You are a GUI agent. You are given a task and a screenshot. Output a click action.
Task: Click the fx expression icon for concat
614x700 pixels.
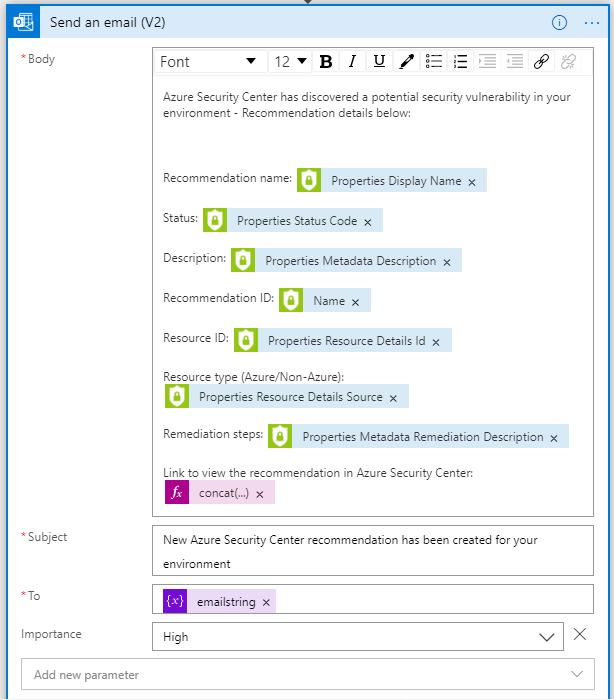point(177,492)
